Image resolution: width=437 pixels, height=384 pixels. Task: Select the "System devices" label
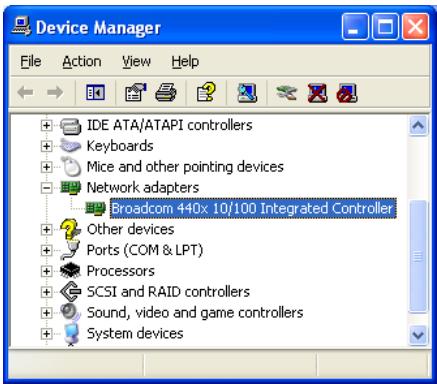tap(135, 333)
